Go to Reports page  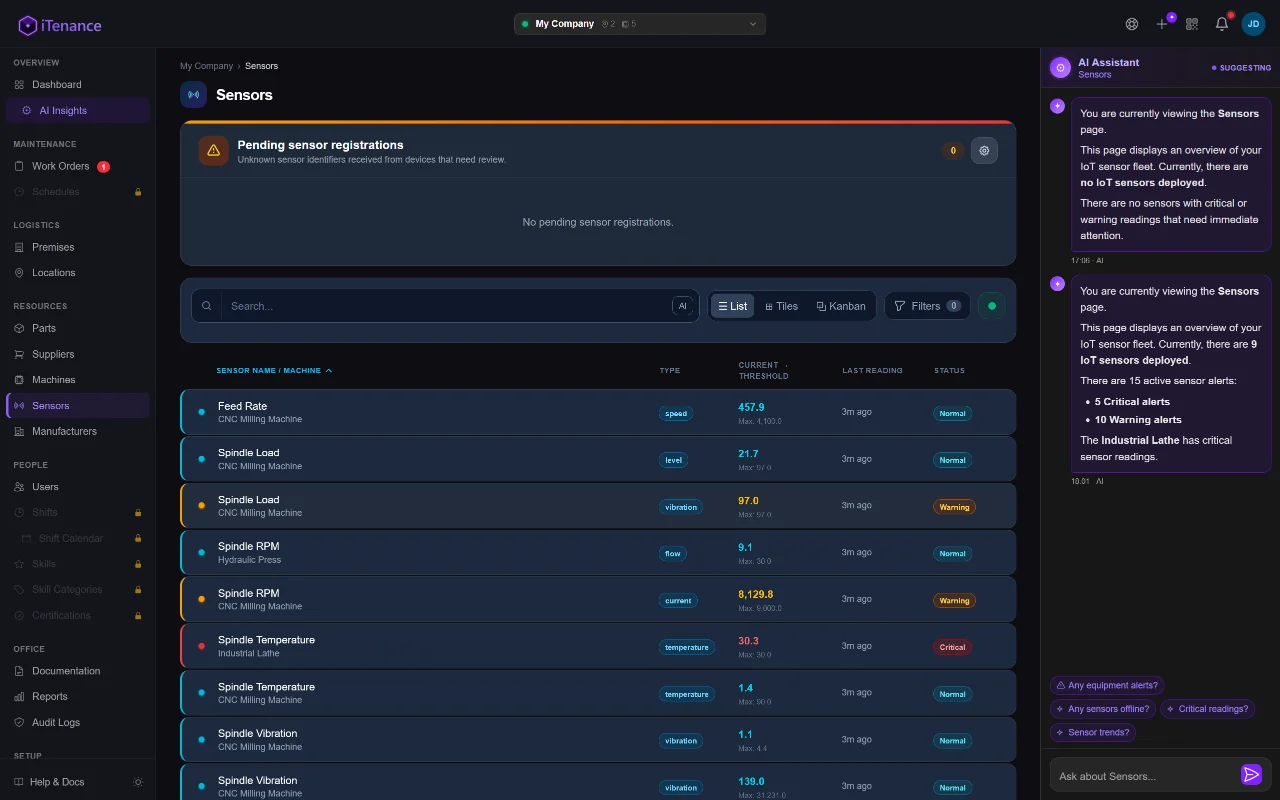[78, 697]
